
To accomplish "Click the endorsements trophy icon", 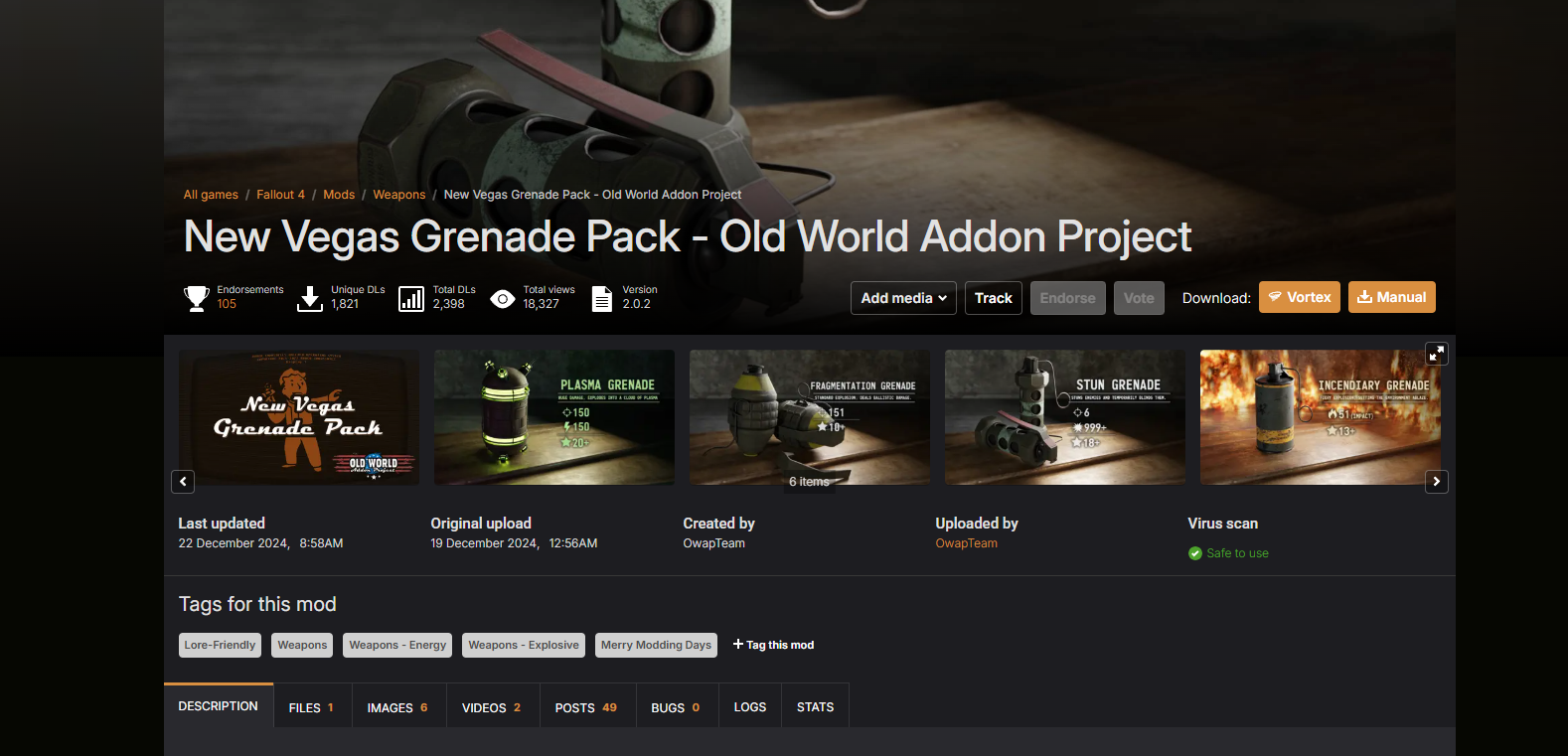I will (197, 298).
